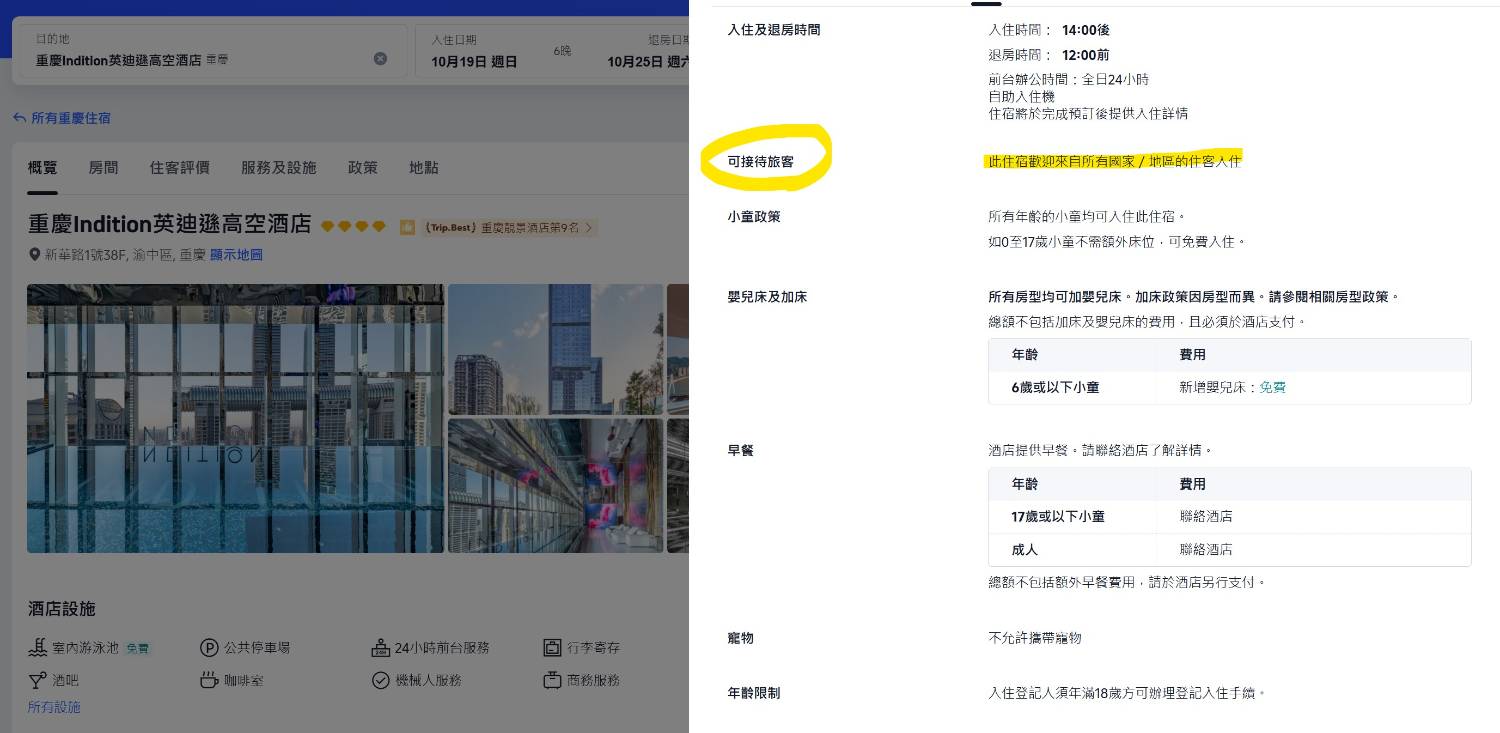Click the 成人 breakfast row
This screenshot has width=1500, height=733.
point(1229,550)
